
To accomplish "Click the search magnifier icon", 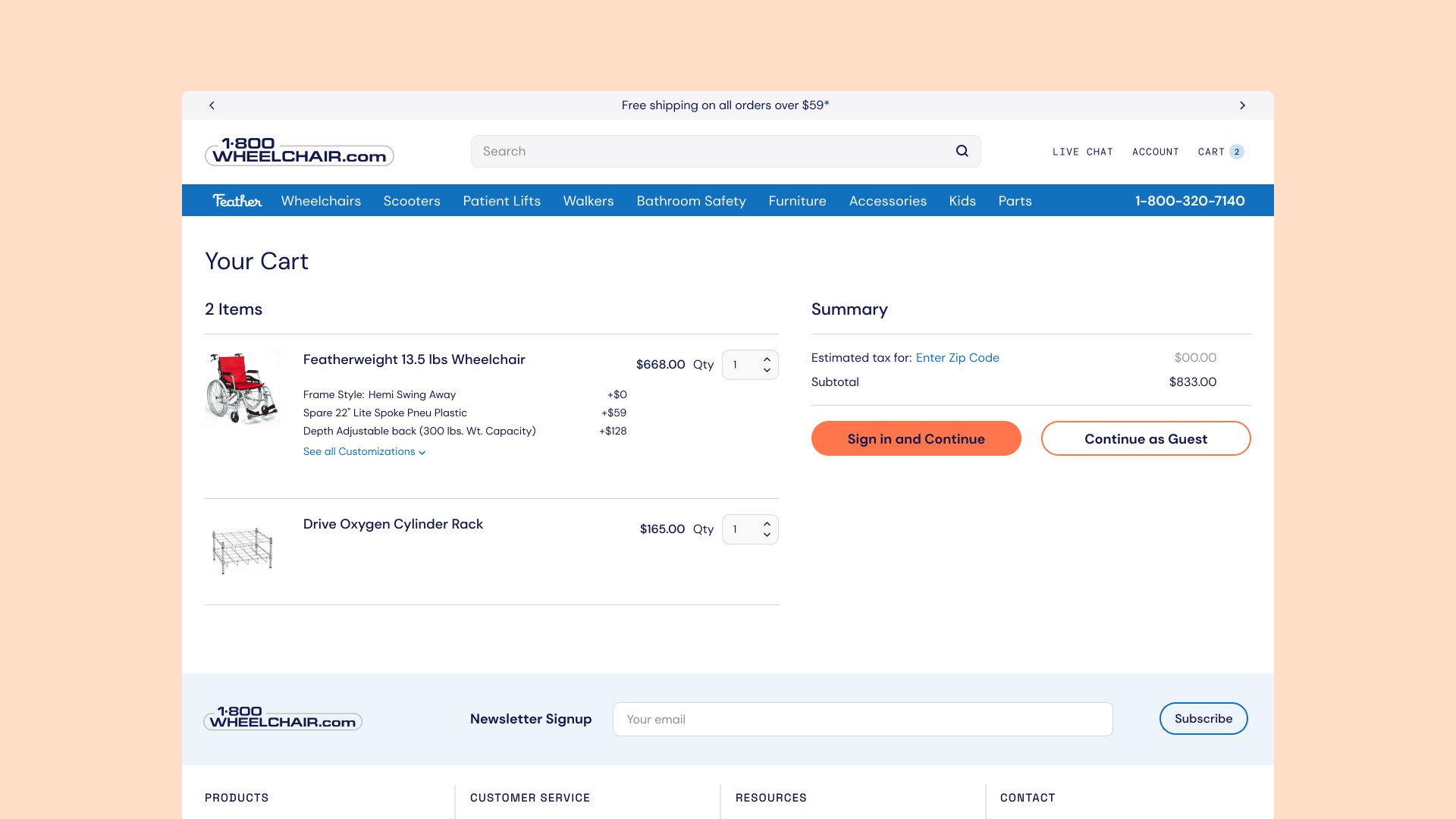I will click(962, 151).
